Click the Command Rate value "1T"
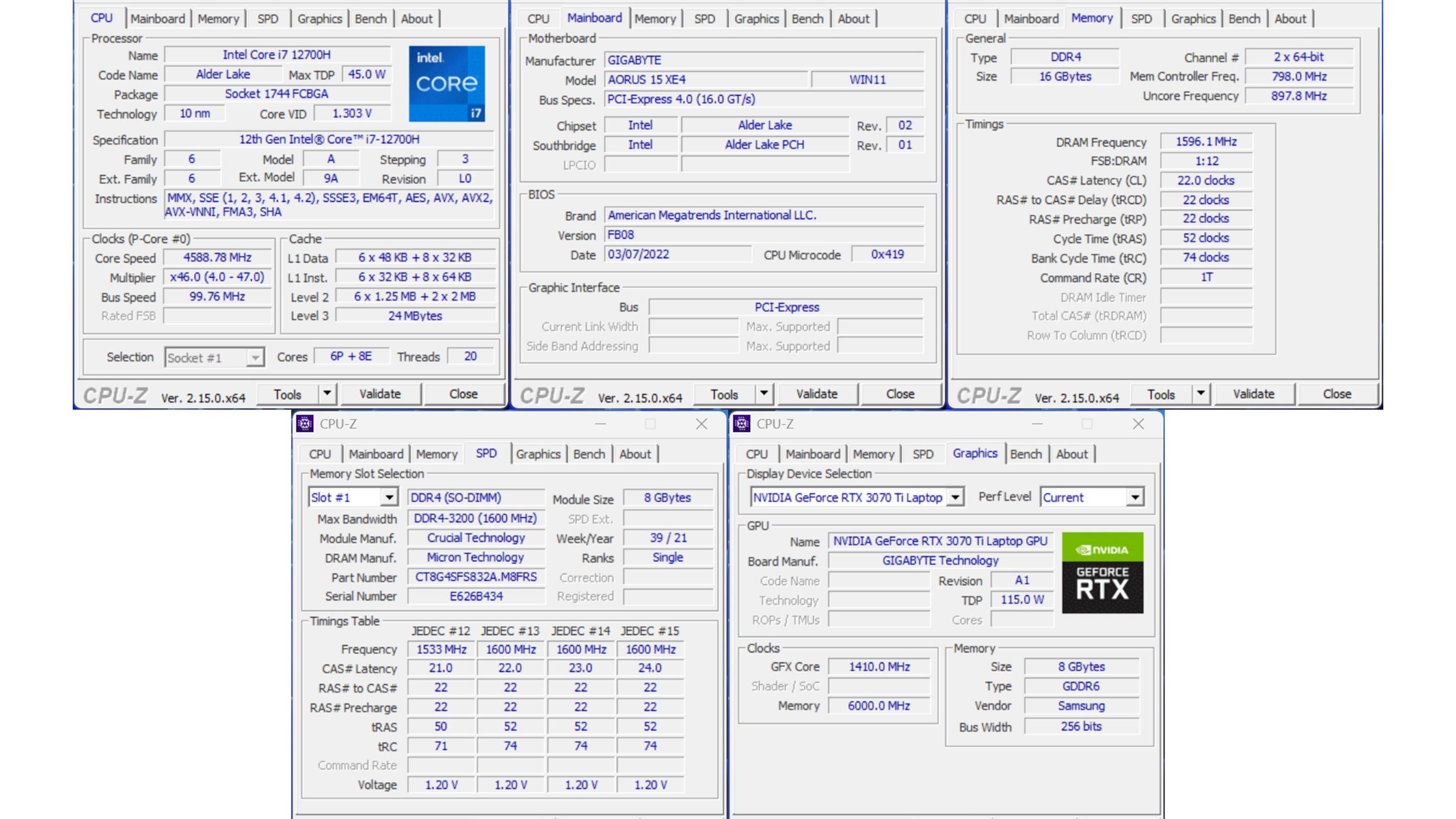The height and width of the screenshot is (819, 1456). [x=1206, y=277]
